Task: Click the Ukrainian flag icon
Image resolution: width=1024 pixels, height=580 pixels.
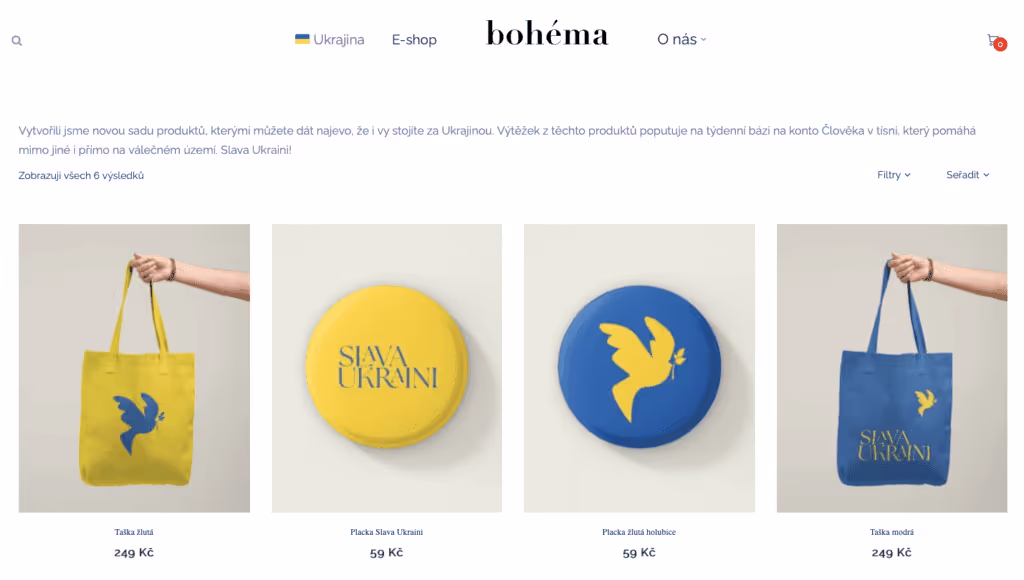Action: [302, 39]
